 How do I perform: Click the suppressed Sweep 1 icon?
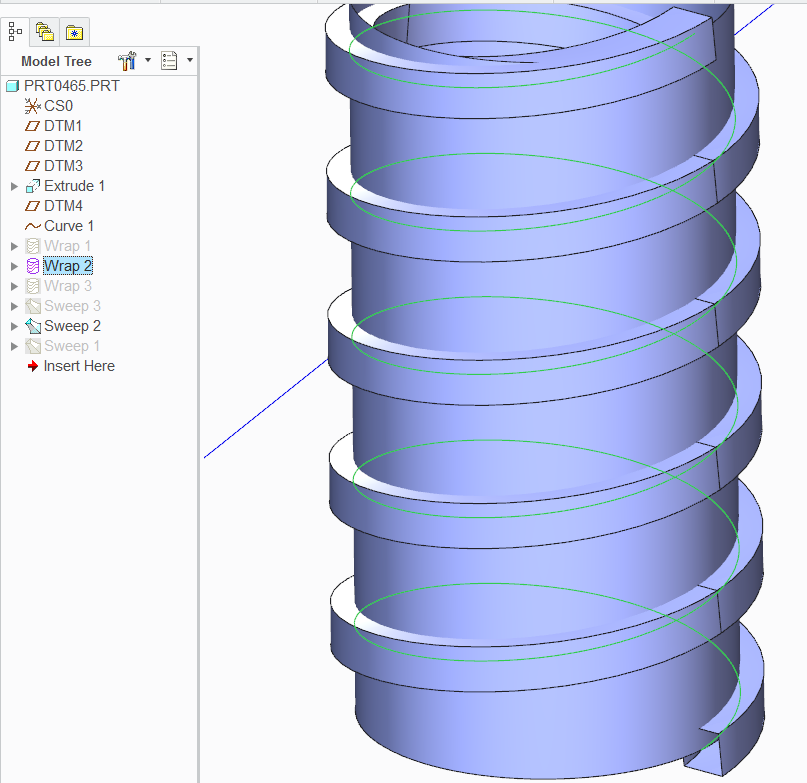(x=32, y=346)
